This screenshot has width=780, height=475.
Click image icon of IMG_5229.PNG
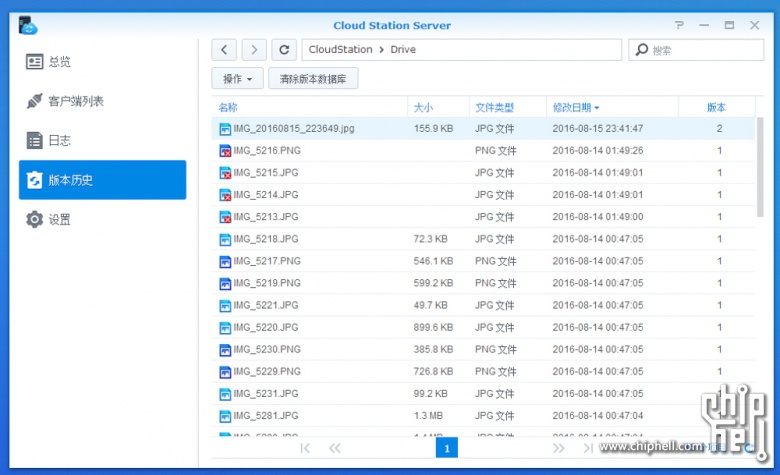(x=225, y=372)
